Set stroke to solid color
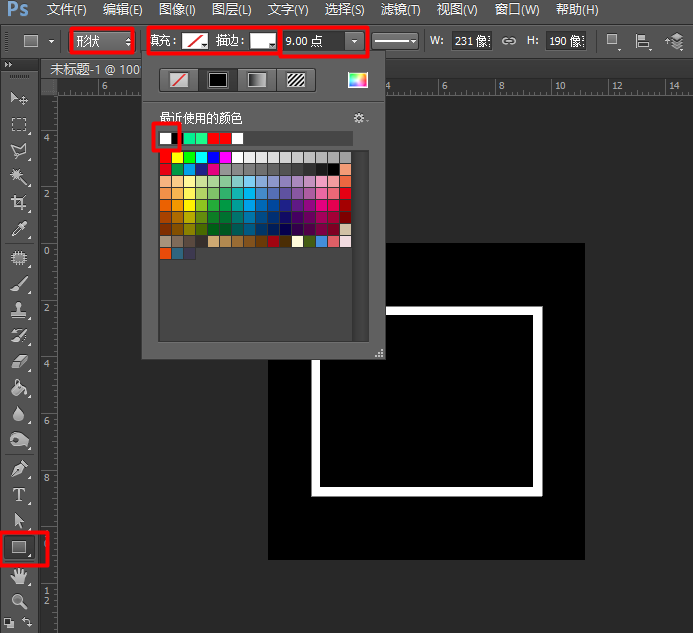The width and height of the screenshot is (693, 633). point(217,80)
